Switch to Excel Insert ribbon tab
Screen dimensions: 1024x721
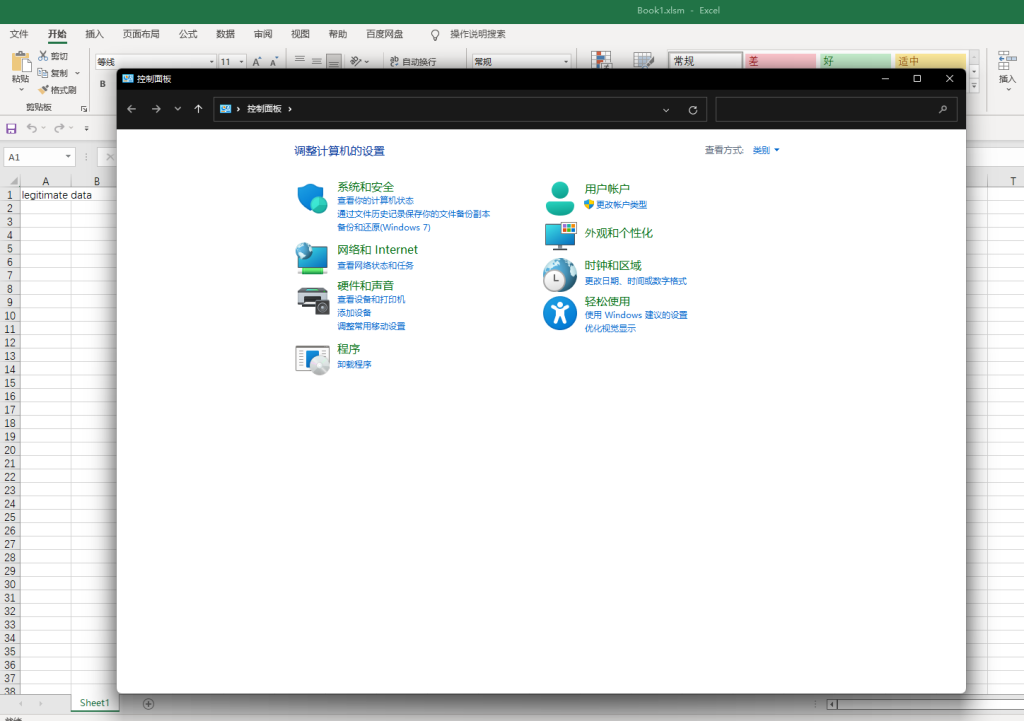[95, 34]
